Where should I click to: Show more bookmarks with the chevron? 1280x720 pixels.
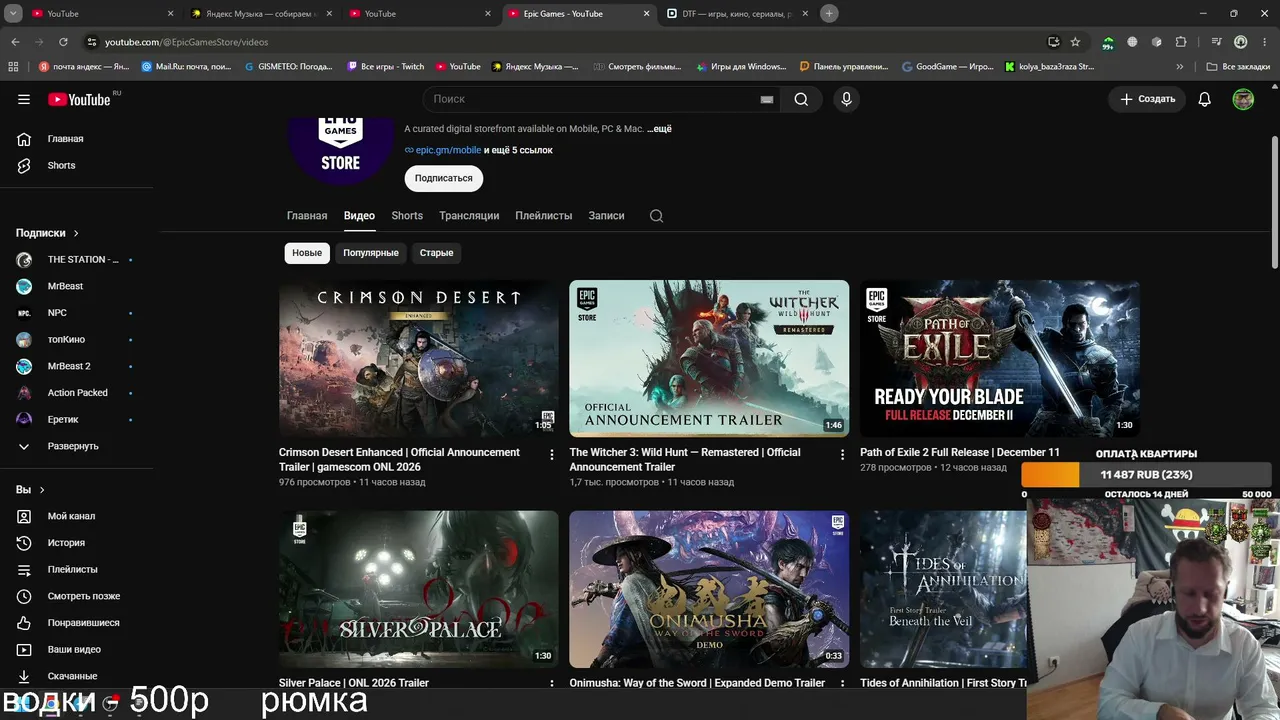pos(1180,67)
